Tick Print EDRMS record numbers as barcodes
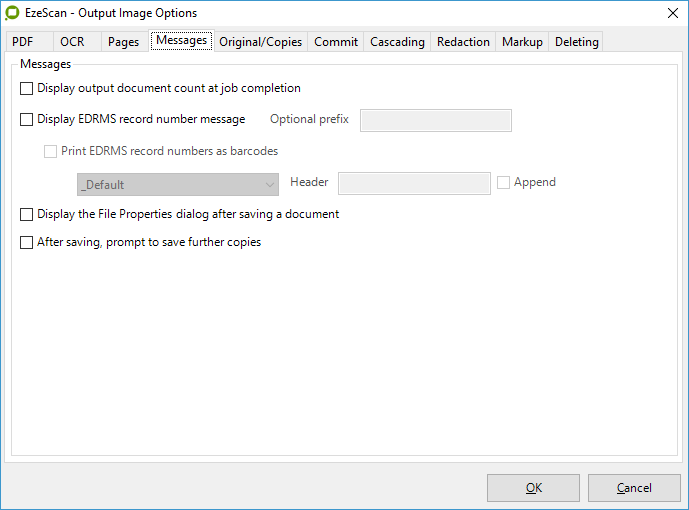This screenshot has width=689, height=510. [x=51, y=152]
